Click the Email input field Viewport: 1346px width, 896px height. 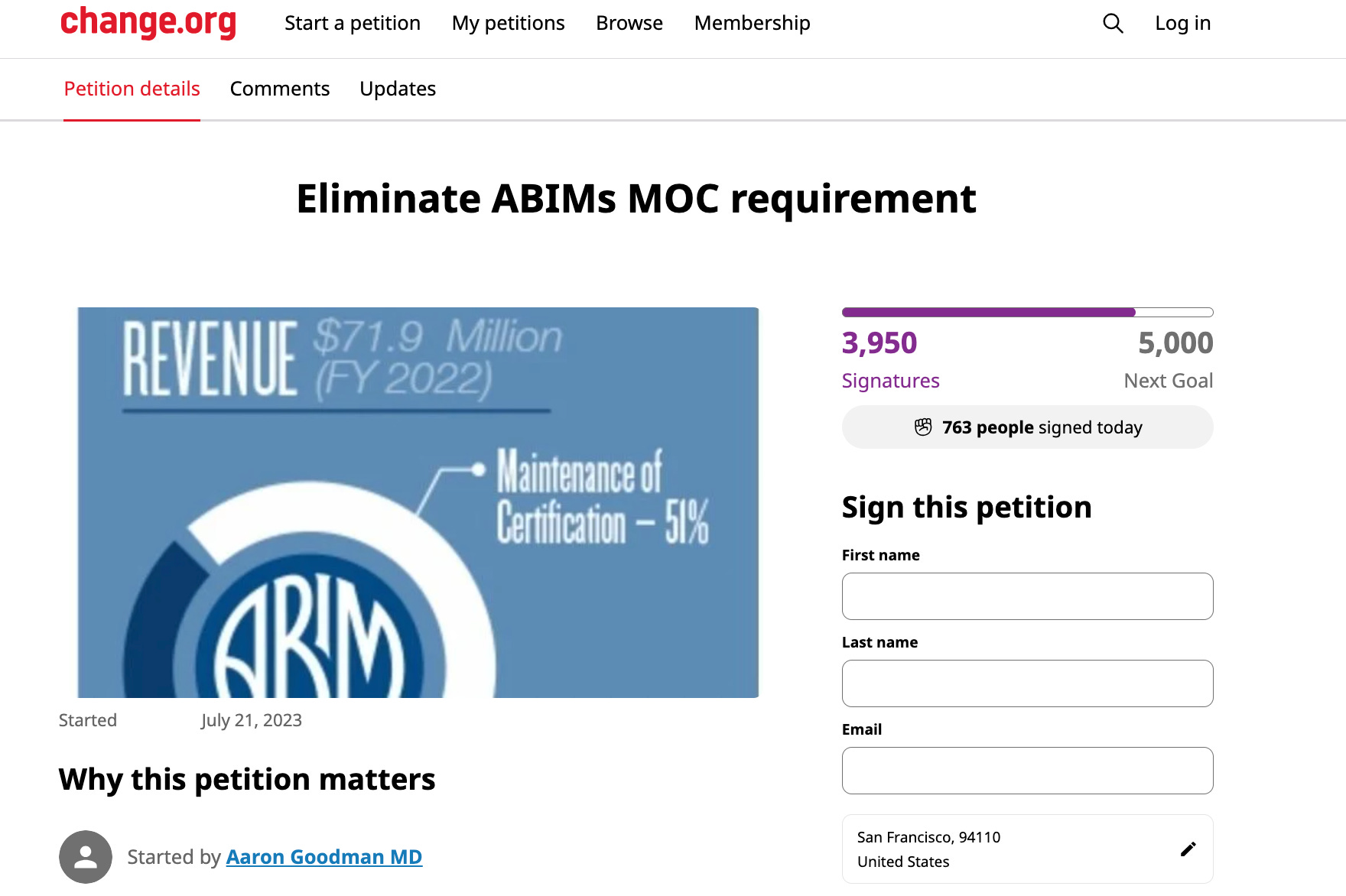[1027, 771]
